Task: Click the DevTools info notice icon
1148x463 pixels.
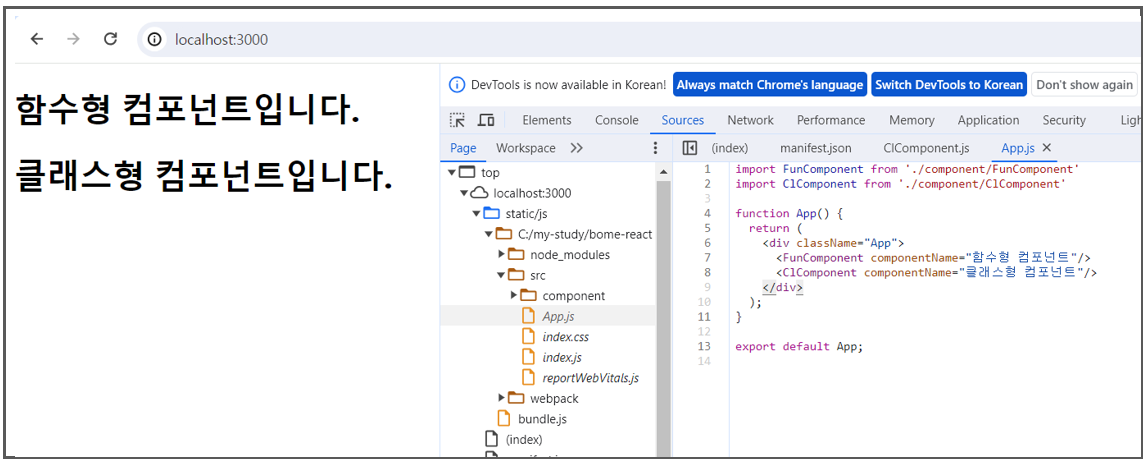Action: click(x=456, y=85)
